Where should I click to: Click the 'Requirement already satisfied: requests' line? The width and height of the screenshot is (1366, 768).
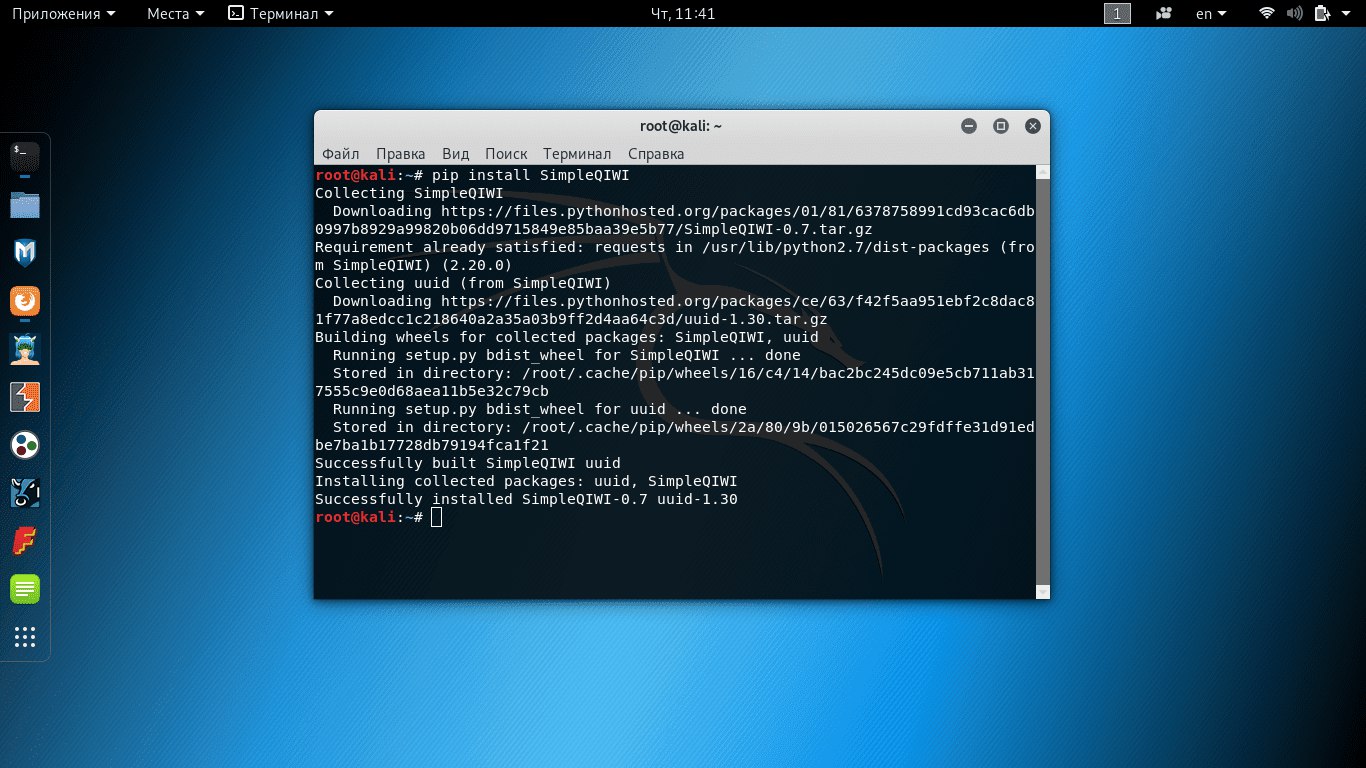[x=675, y=247]
